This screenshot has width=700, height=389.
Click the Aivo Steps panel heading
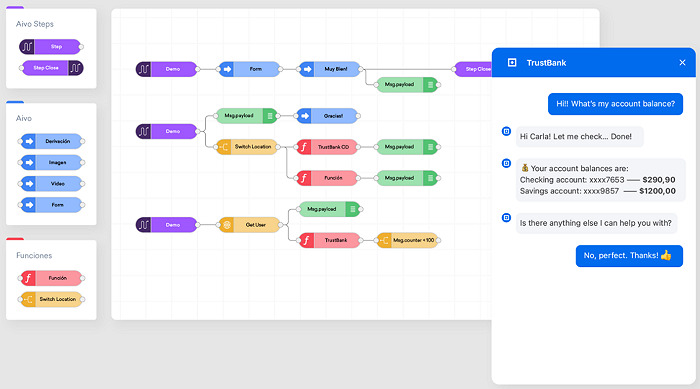(x=35, y=24)
